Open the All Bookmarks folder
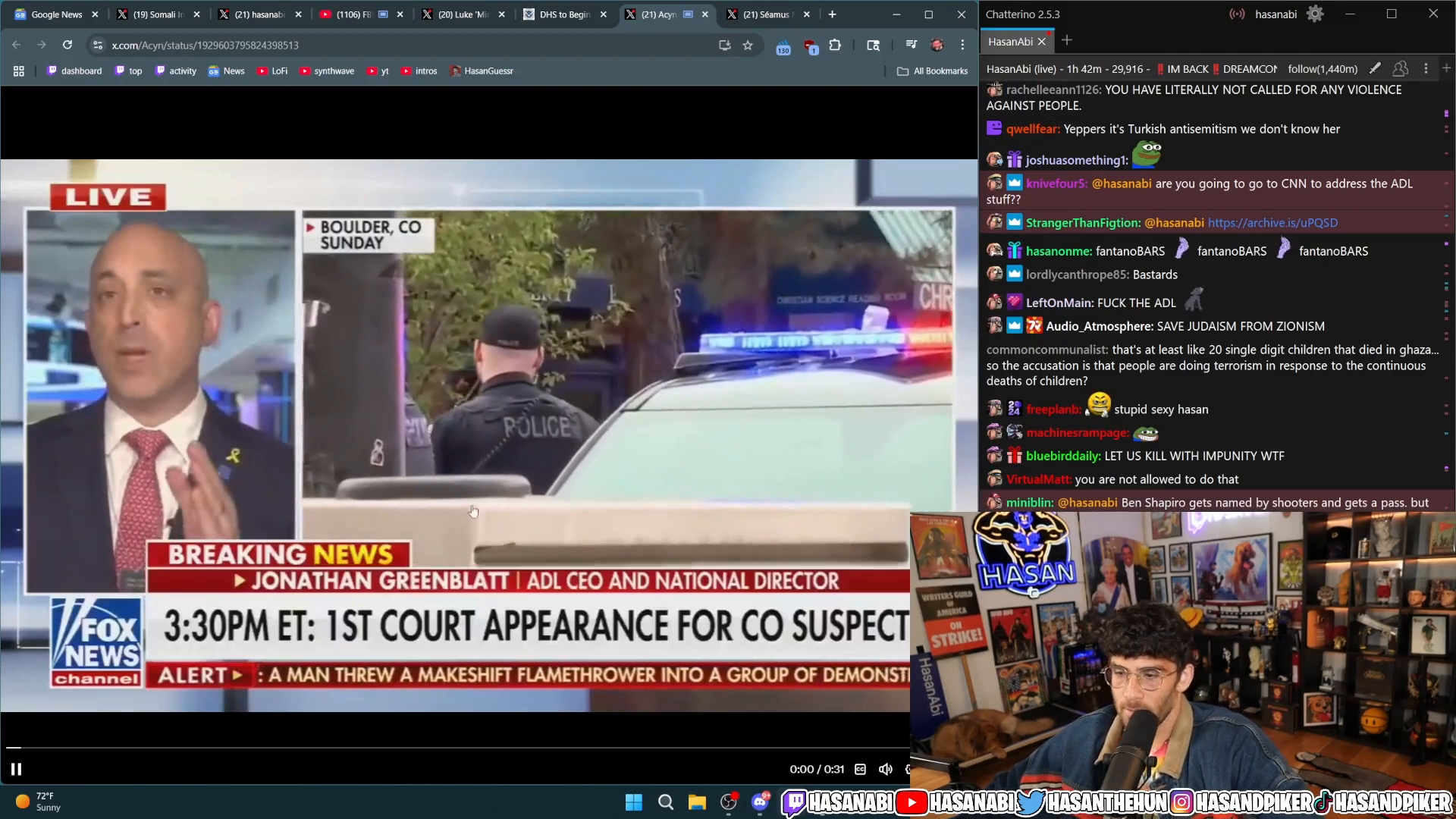Viewport: 1456px width, 819px height. click(x=932, y=71)
